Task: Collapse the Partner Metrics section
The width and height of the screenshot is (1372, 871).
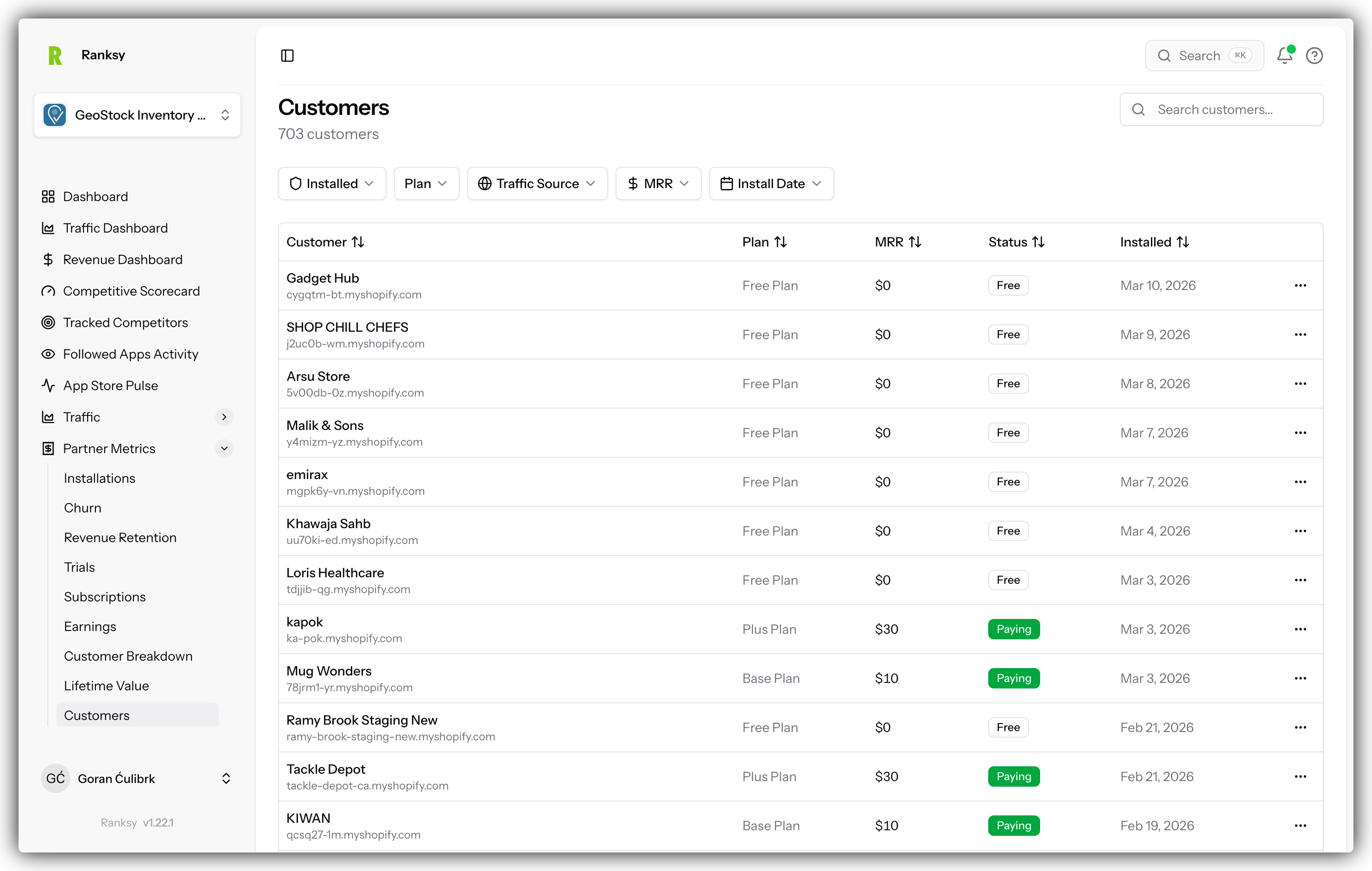Action: point(224,449)
